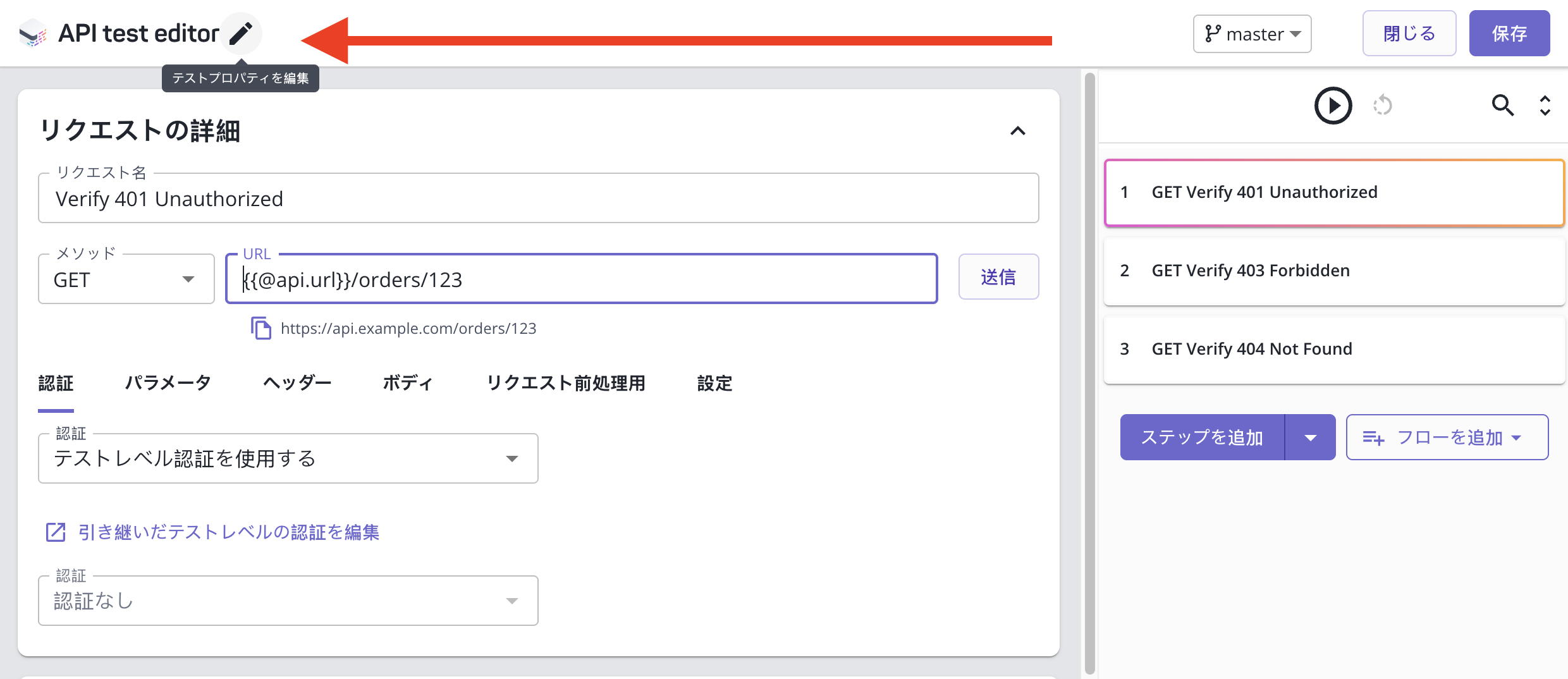Switch to the リクエスト前処理用 tab
This screenshot has height=679, width=1568.
coord(565,383)
